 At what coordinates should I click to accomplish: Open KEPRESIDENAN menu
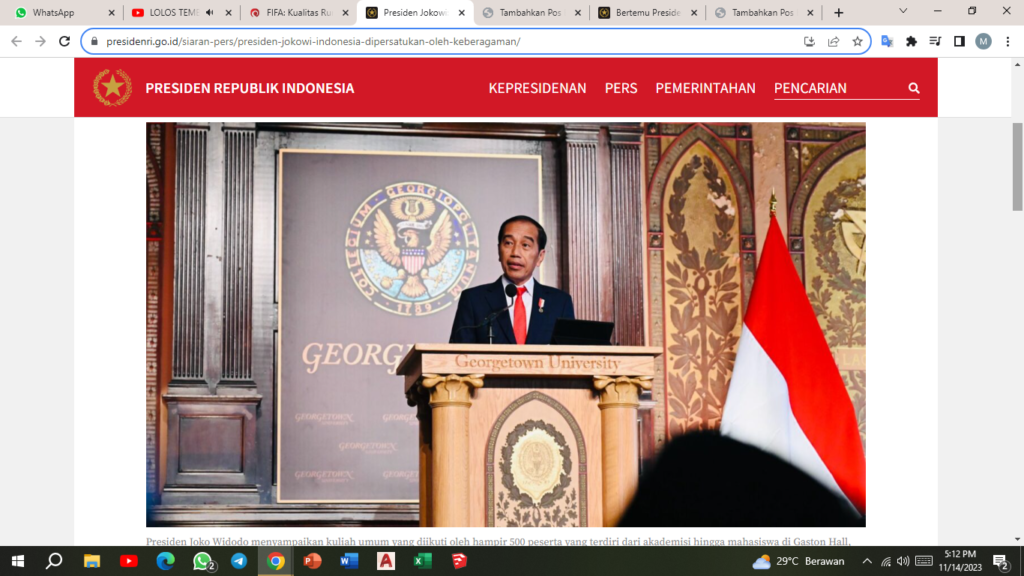tap(537, 88)
